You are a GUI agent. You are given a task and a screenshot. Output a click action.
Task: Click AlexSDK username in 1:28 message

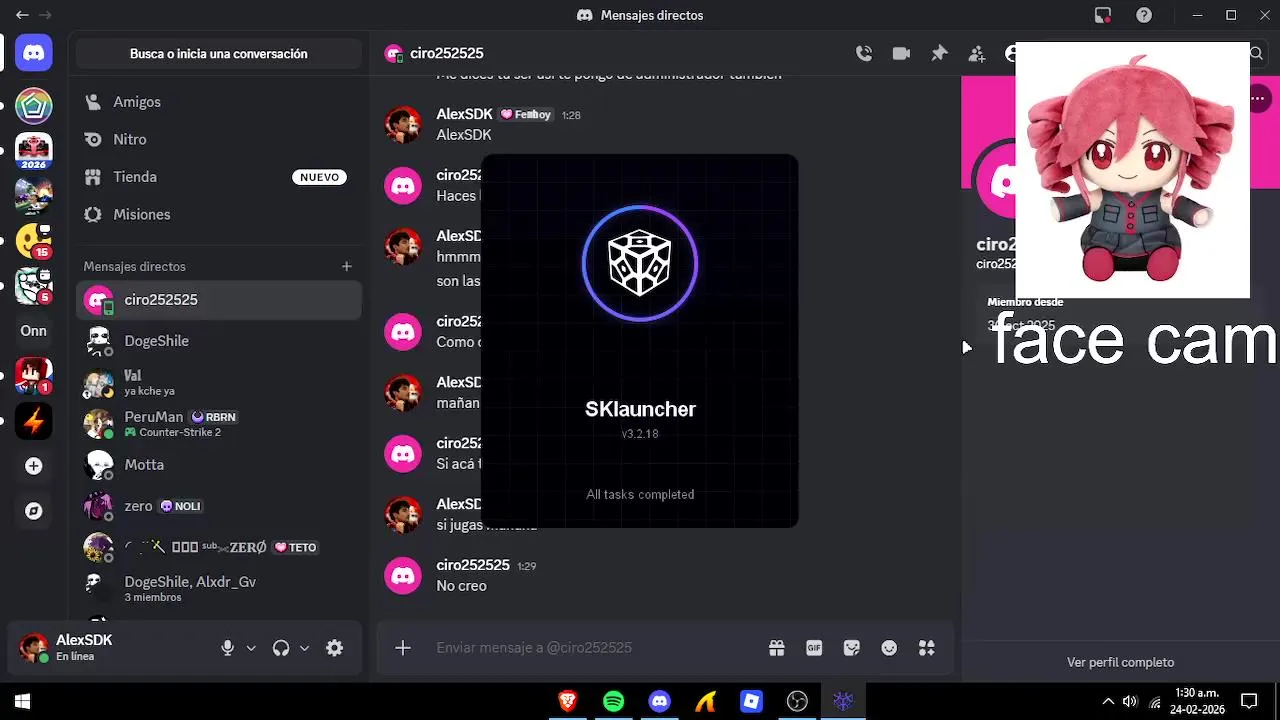click(x=464, y=114)
